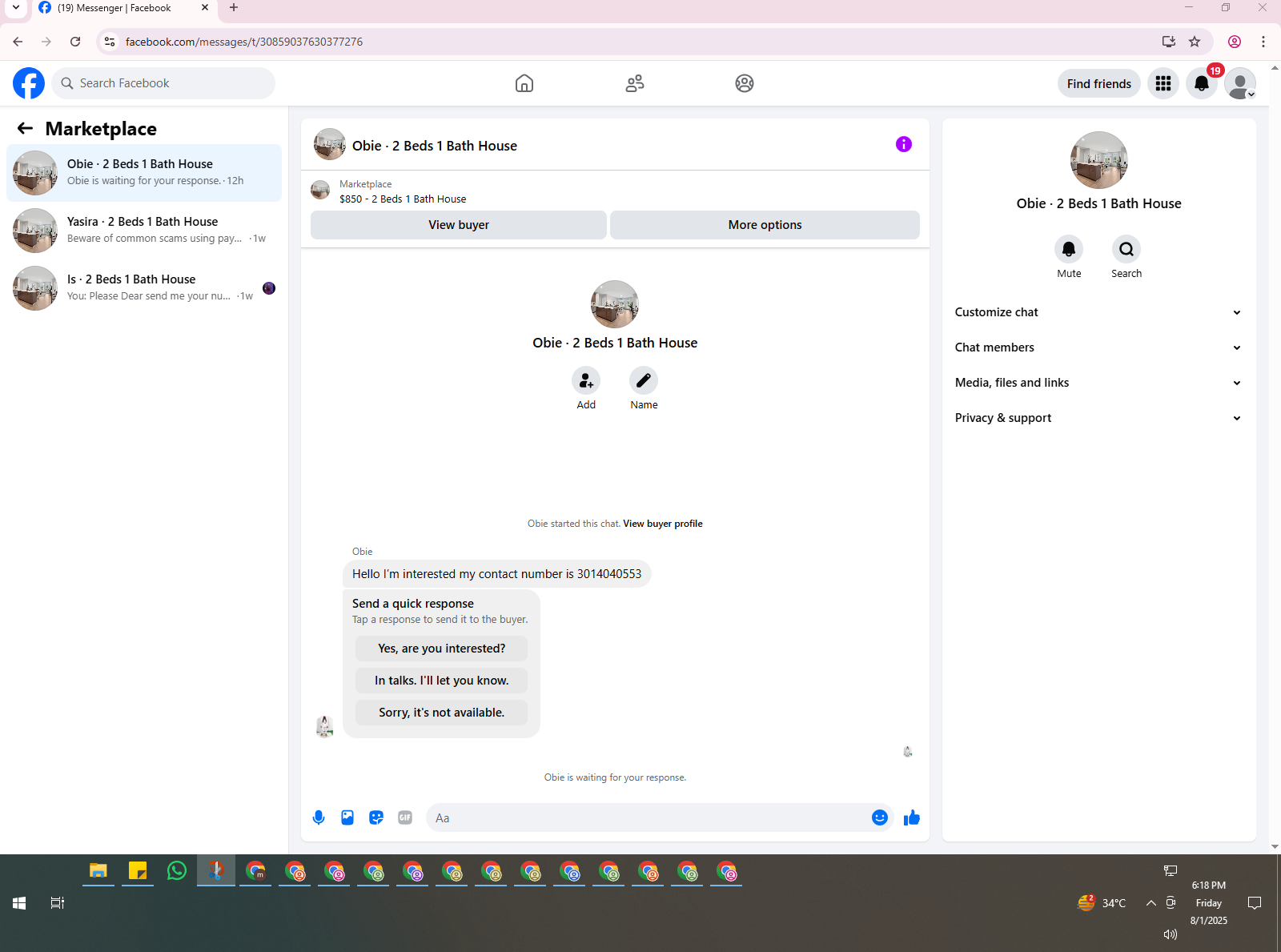Expand the Privacy & support section

(1098, 418)
